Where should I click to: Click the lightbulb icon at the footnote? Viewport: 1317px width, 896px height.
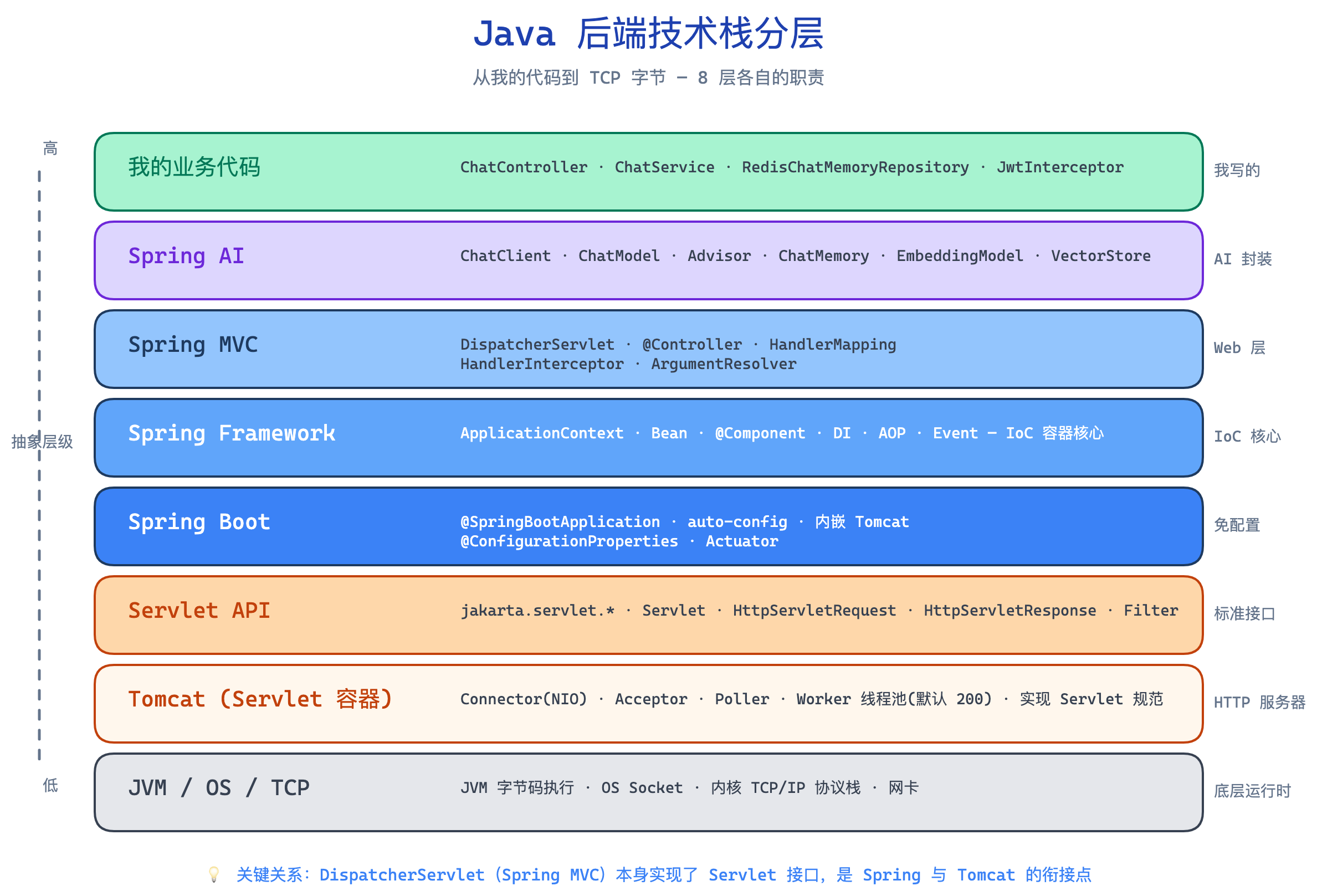[214, 874]
